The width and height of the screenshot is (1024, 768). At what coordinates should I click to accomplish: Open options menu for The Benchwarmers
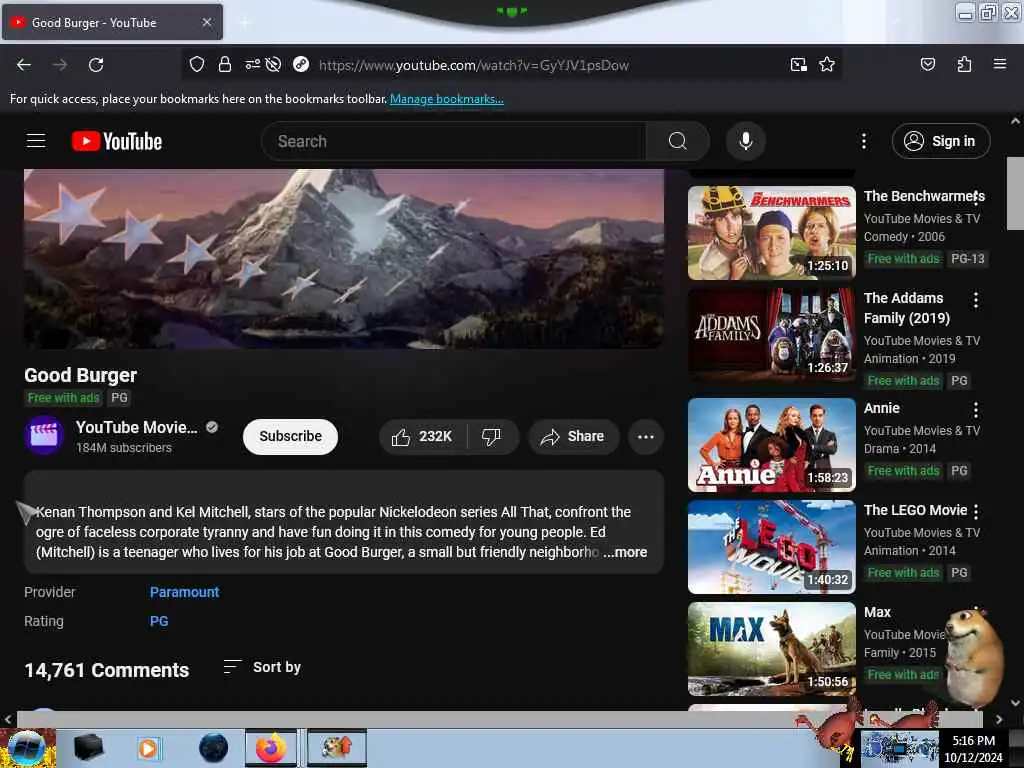tap(976, 197)
